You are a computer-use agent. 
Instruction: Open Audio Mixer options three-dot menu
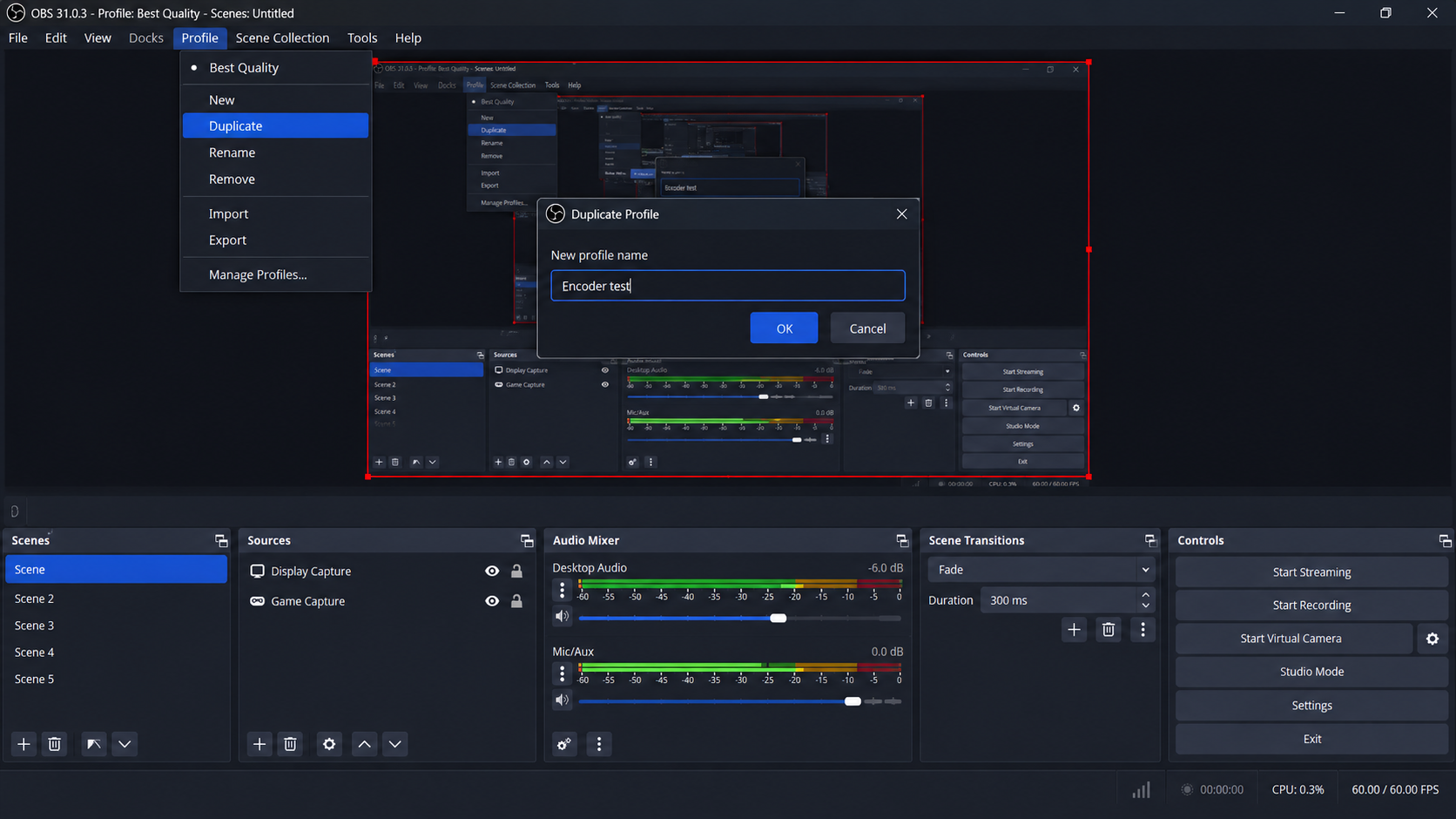[x=599, y=744]
